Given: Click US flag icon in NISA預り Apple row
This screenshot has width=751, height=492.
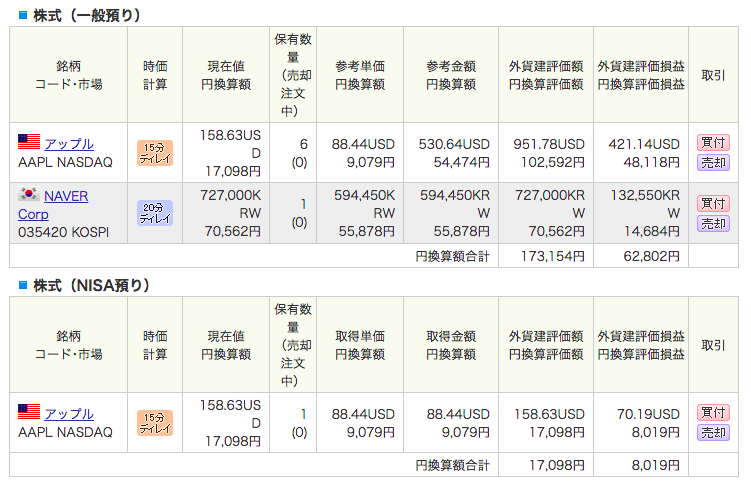Looking at the screenshot, I should tap(29, 412).
